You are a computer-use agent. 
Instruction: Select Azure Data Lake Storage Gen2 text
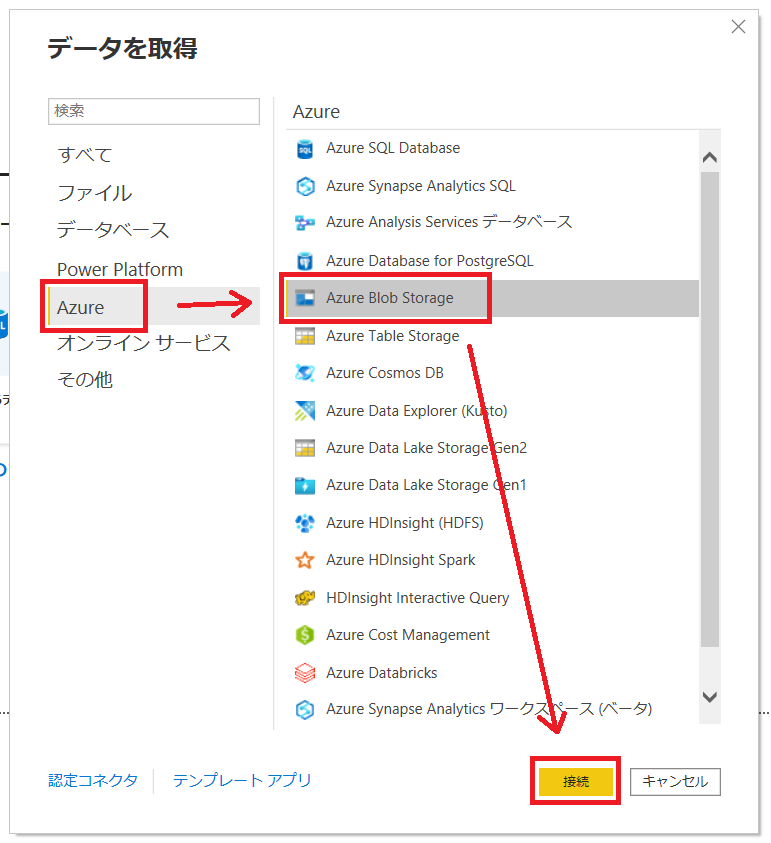click(426, 448)
